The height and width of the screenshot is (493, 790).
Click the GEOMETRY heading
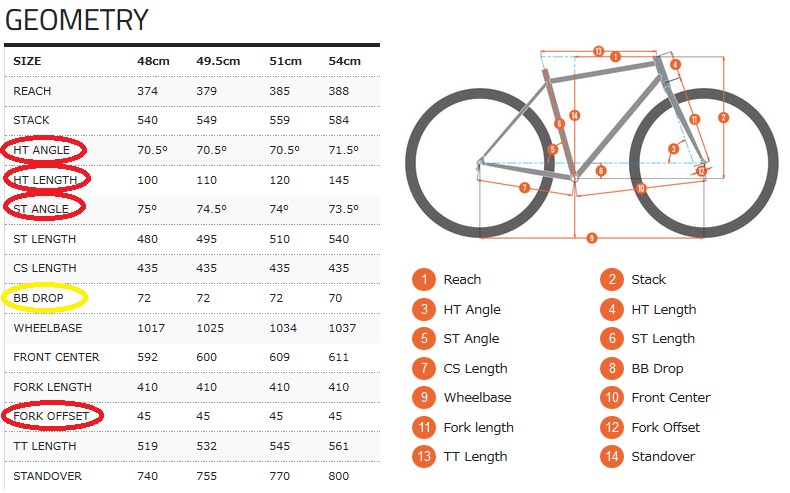pos(77,20)
